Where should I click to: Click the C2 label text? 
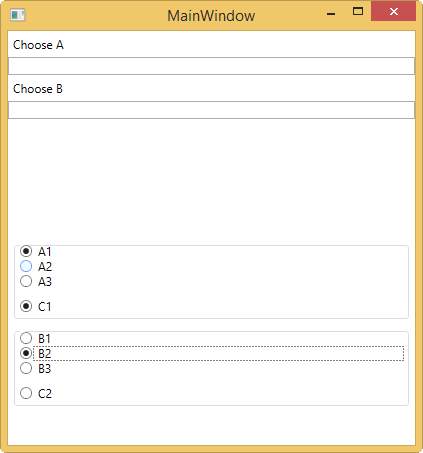pyautogui.click(x=45, y=394)
